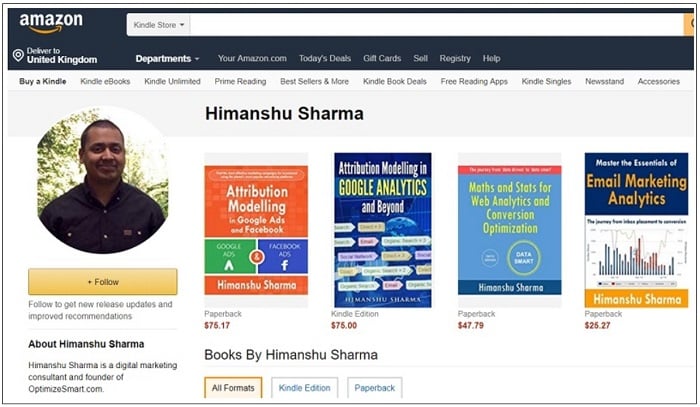Select Kindle Unlimited in the sub-navigation
This screenshot has height=407, width=700.
click(x=172, y=82)
